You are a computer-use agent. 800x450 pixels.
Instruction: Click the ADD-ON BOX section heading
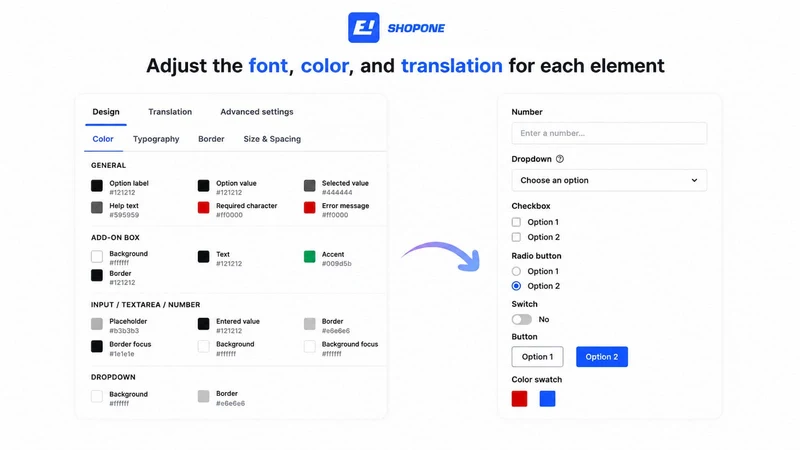pos(115,238)
